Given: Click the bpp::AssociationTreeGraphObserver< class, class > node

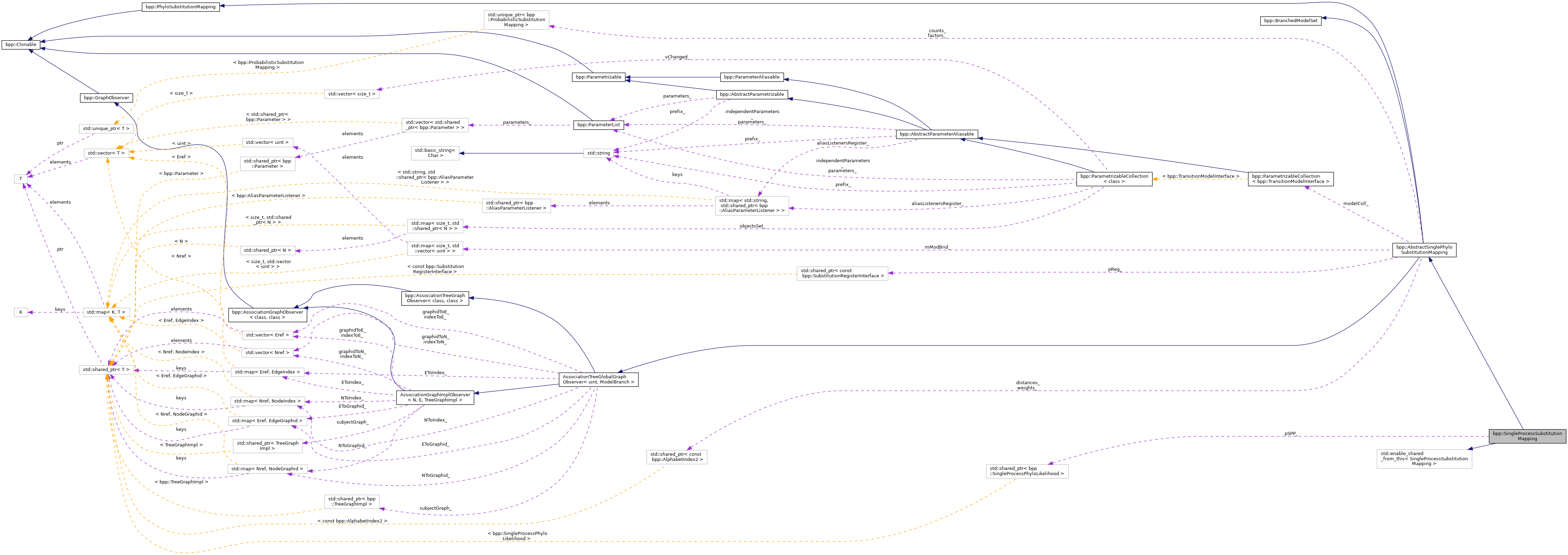Looking at the screenshot, I should (435, 298).
